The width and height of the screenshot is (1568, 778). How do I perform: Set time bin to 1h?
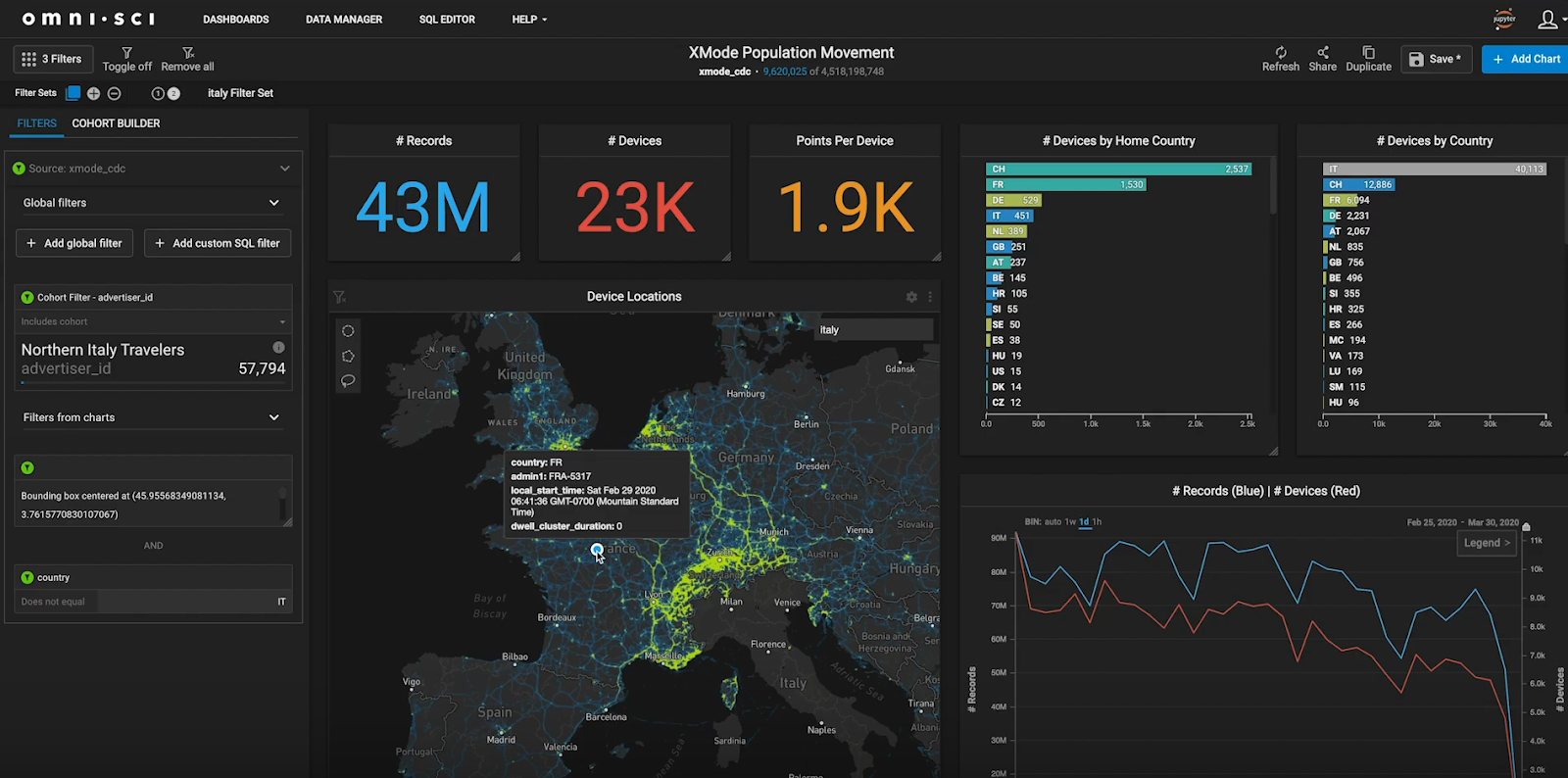1097,522
